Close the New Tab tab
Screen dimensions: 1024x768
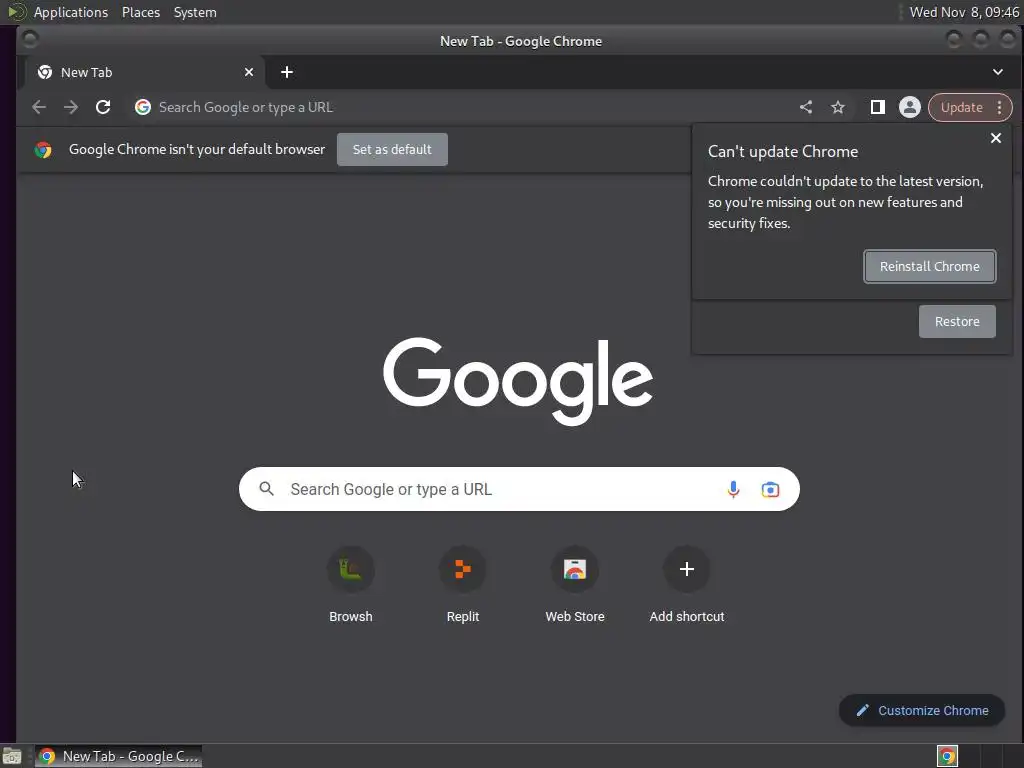click(249, 72)
